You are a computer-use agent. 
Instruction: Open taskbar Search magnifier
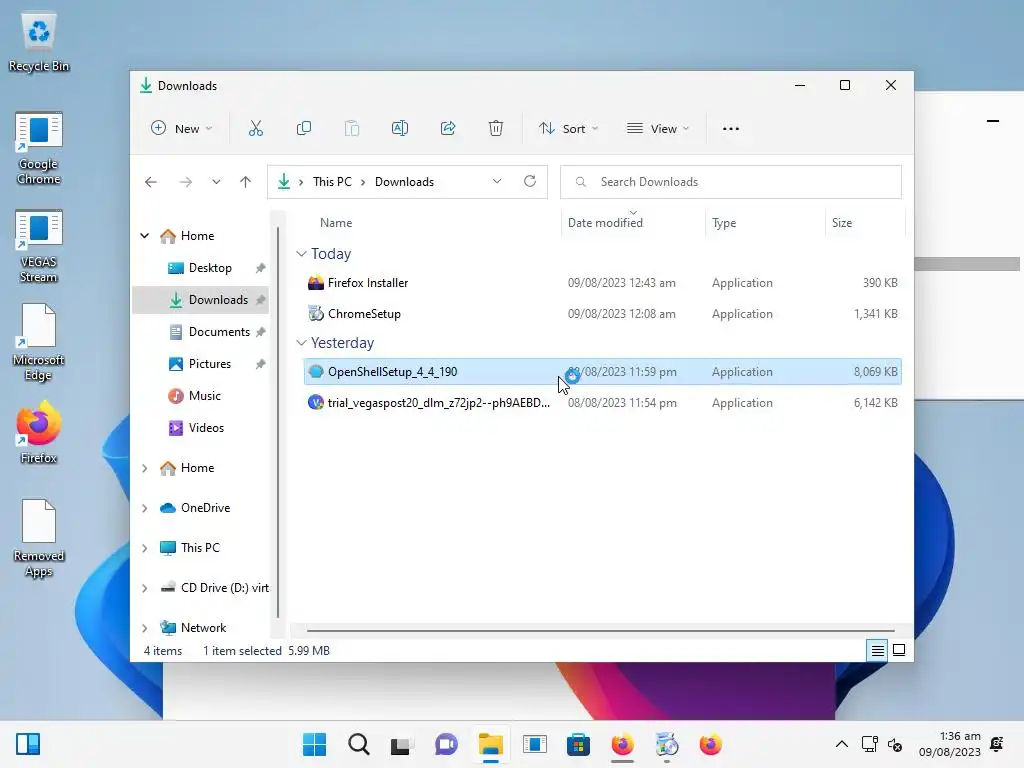click(359, 744)
